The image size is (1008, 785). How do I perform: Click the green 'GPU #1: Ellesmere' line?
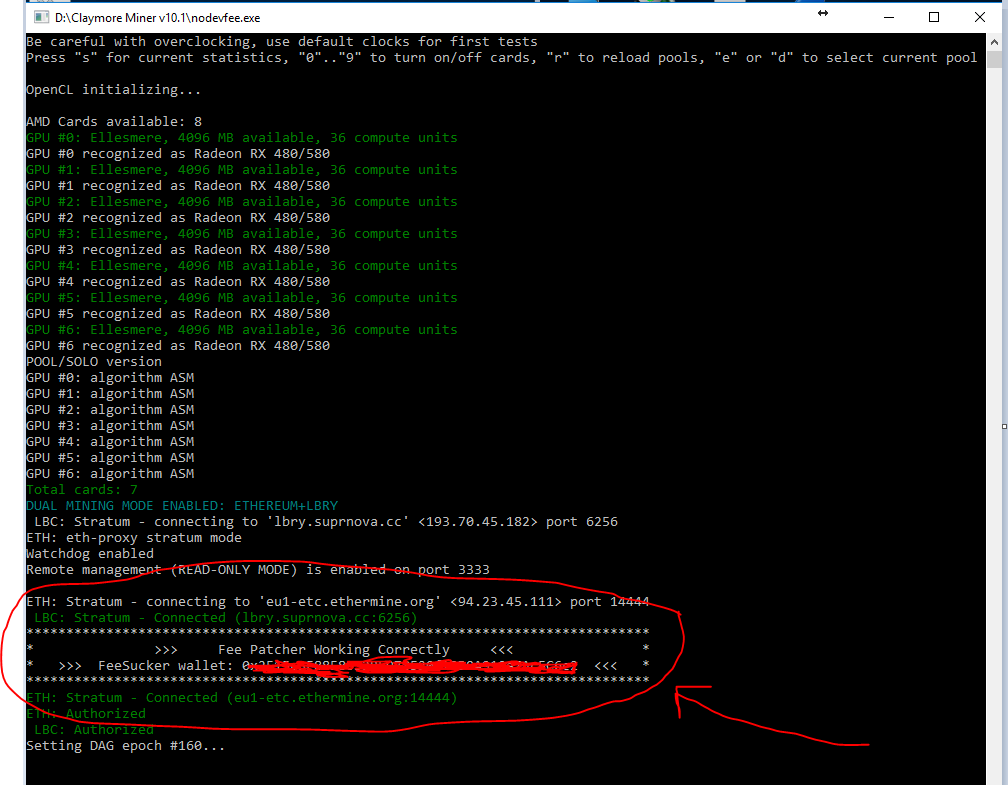[x=242, y=170]
